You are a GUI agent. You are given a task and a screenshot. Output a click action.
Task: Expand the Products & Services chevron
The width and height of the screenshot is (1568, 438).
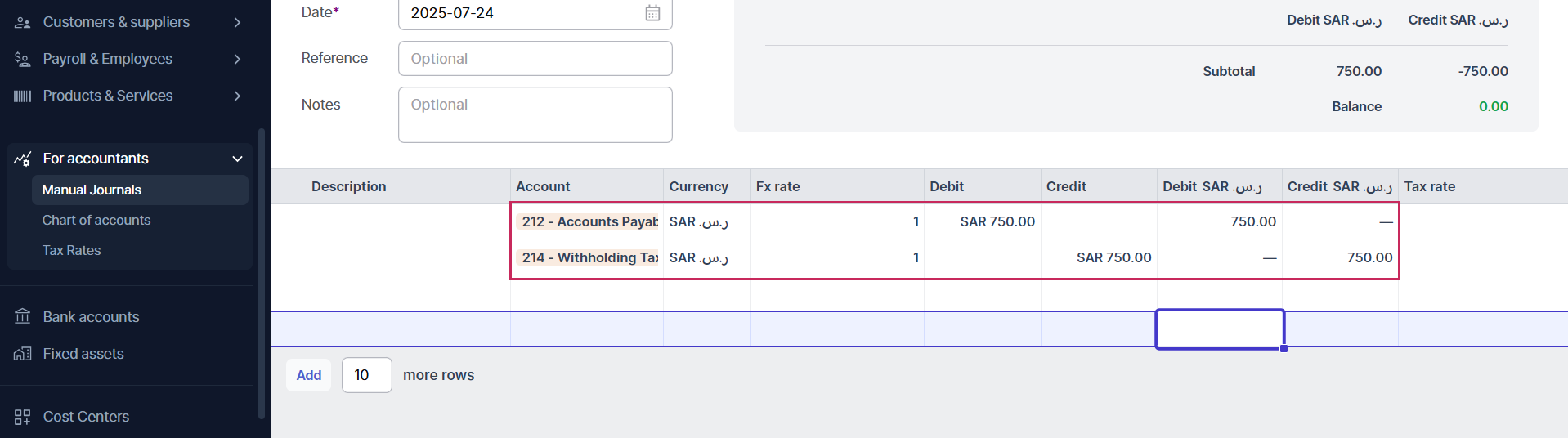pos(237,96)
